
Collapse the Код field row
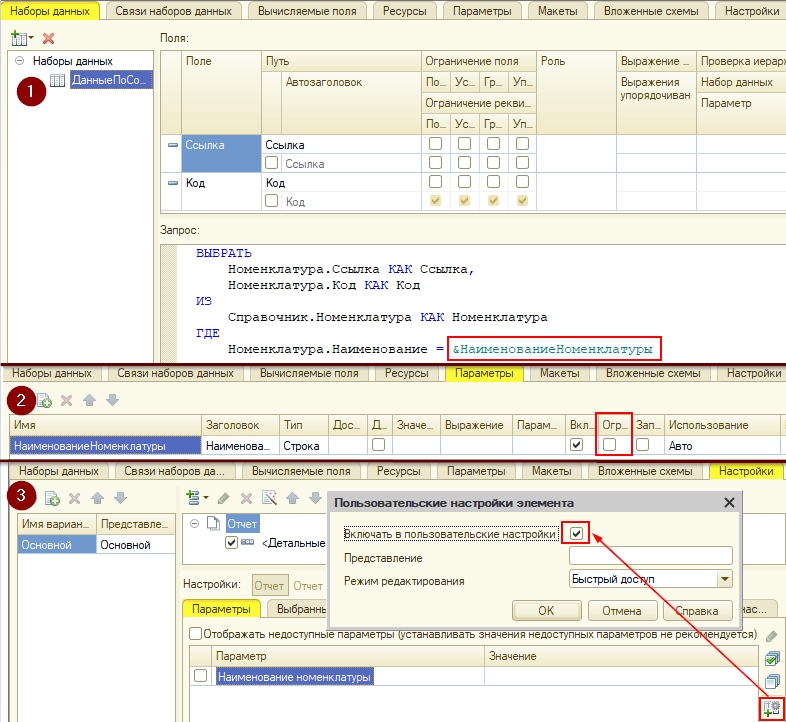(x=173, y=183)
